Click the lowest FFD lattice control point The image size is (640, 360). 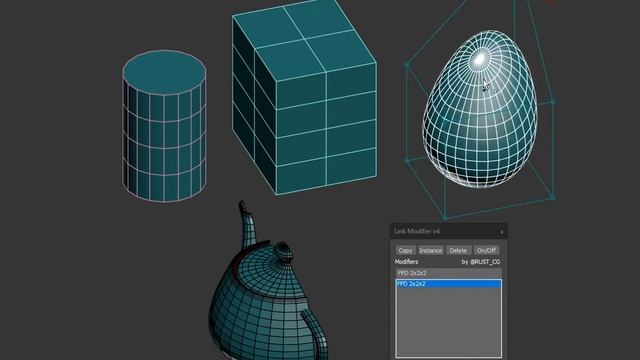pos(445,218)
